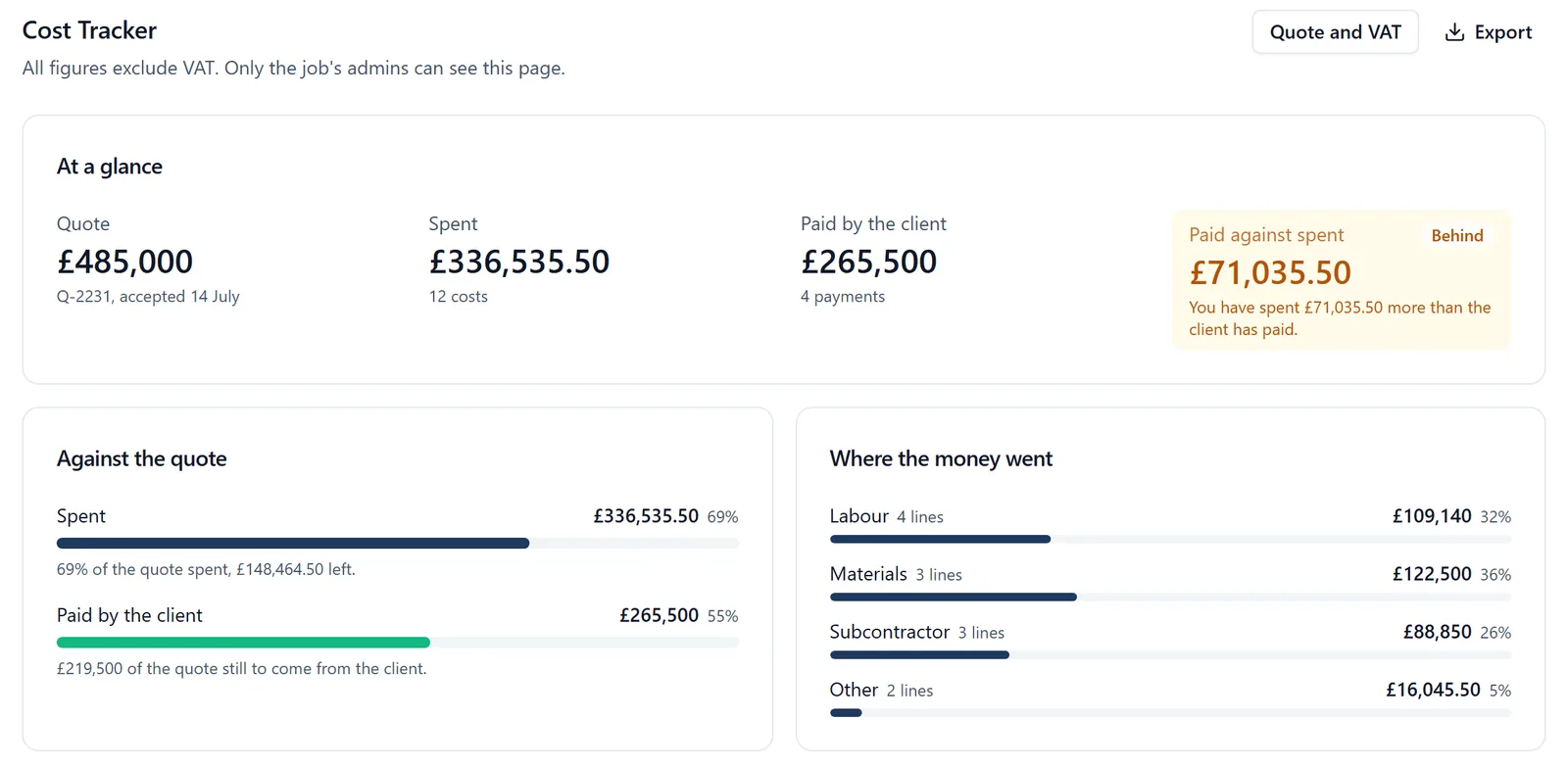Click the £148,464.50 left summary line
The width and height of the screenshot is (1568, 768).
tap(206, 569)
